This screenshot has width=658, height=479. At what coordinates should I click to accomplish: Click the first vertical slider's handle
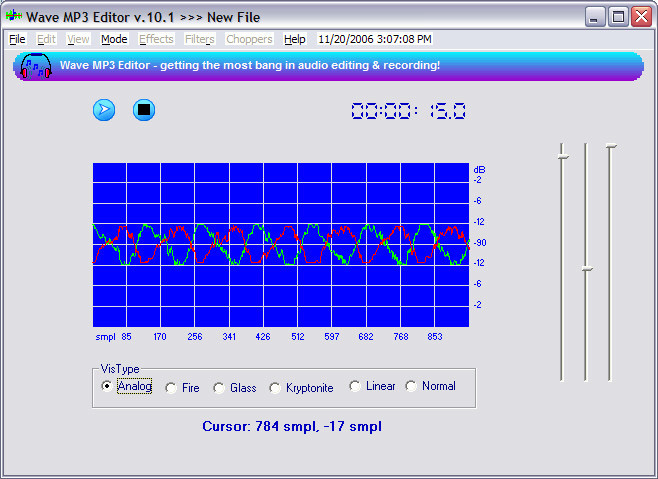pos(563,156)
